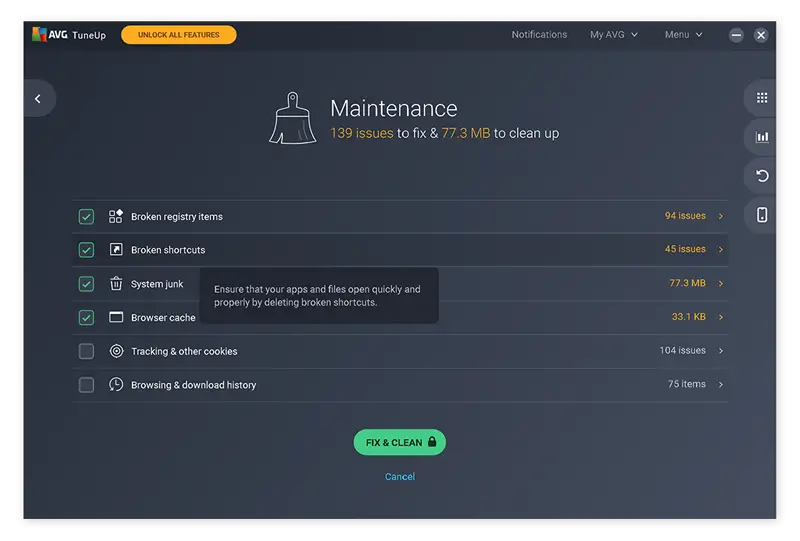The image size is (800, 541).
Task: Click Unlock All Features button
Action: (179, 35)
